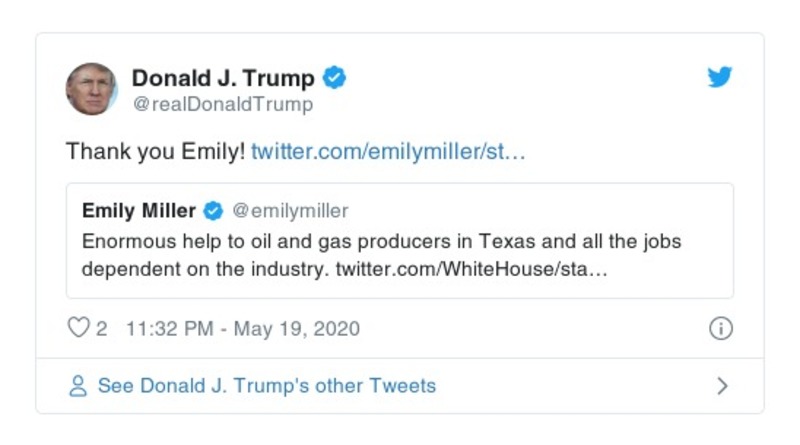Open the twitter.com/WhiteHouse/sta… link
Viewport: 800px width, 445px height.
(471, 270)
